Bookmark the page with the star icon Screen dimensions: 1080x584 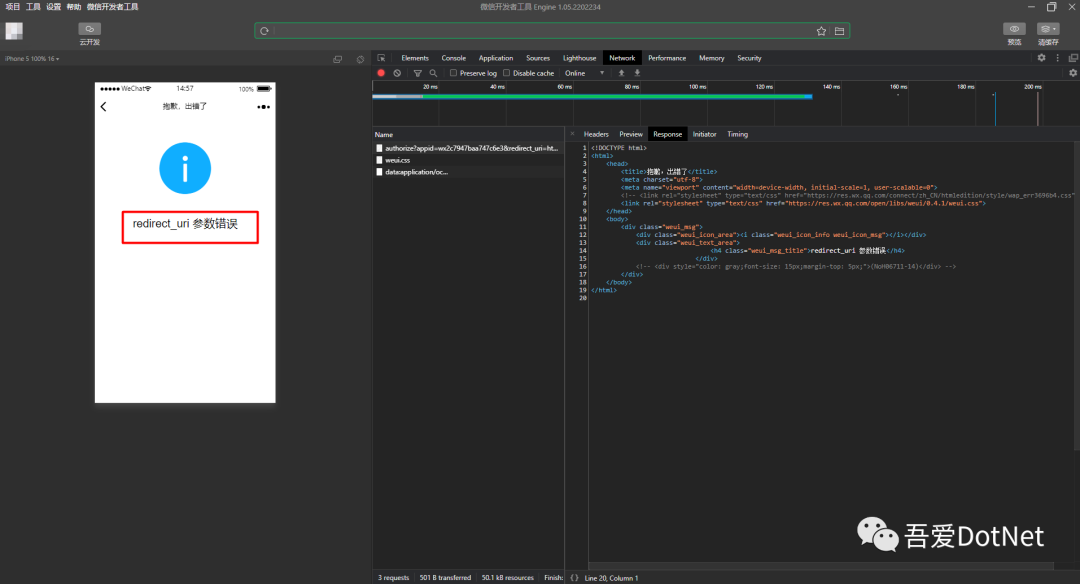pyautogui.click(x=821, y=31)
